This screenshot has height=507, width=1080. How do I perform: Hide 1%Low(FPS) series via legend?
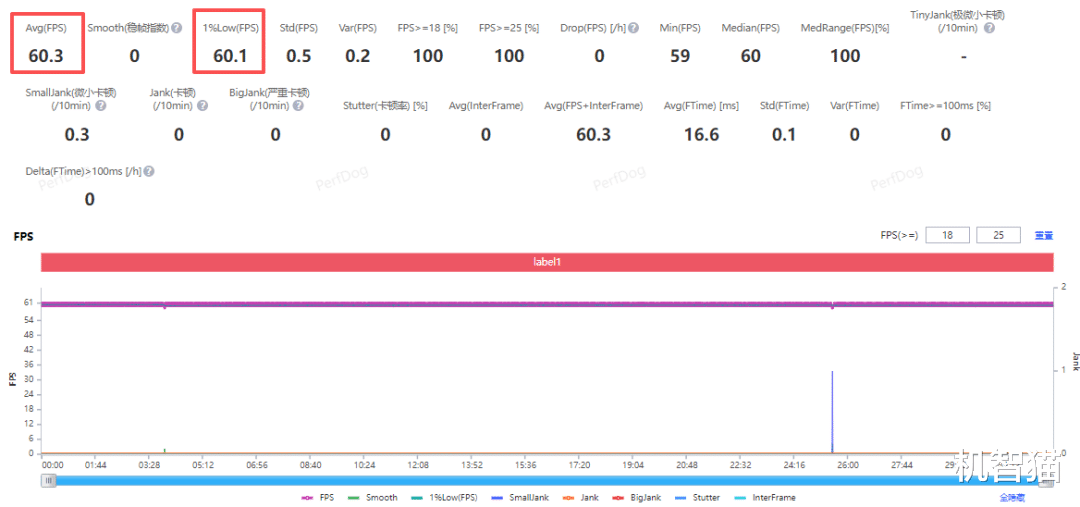(443, 497)
